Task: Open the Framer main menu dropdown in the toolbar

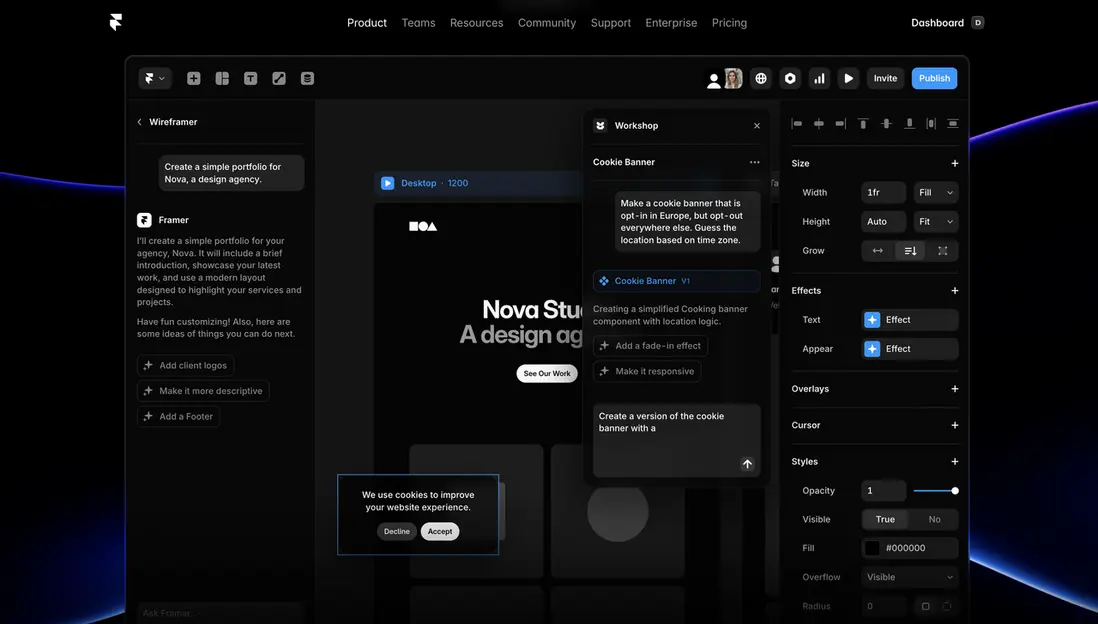Action: tap(155, 78)
